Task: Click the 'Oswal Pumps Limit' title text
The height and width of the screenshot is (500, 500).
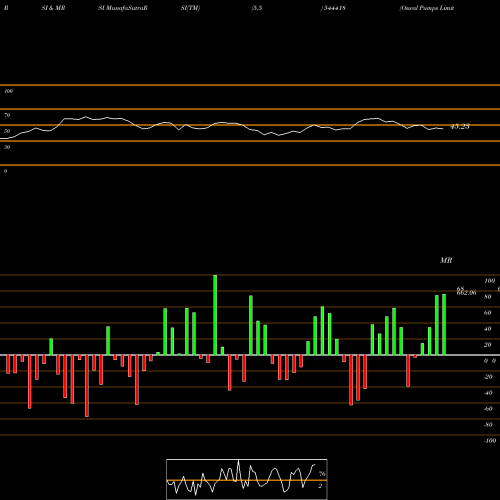Action: 427,8
